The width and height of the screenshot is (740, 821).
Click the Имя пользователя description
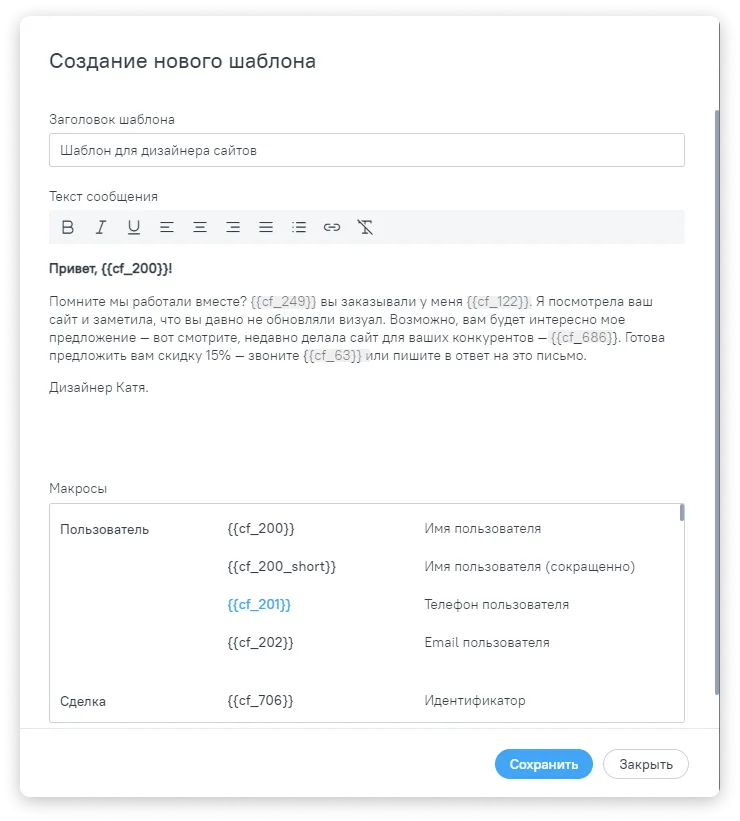tap(482, 529)
